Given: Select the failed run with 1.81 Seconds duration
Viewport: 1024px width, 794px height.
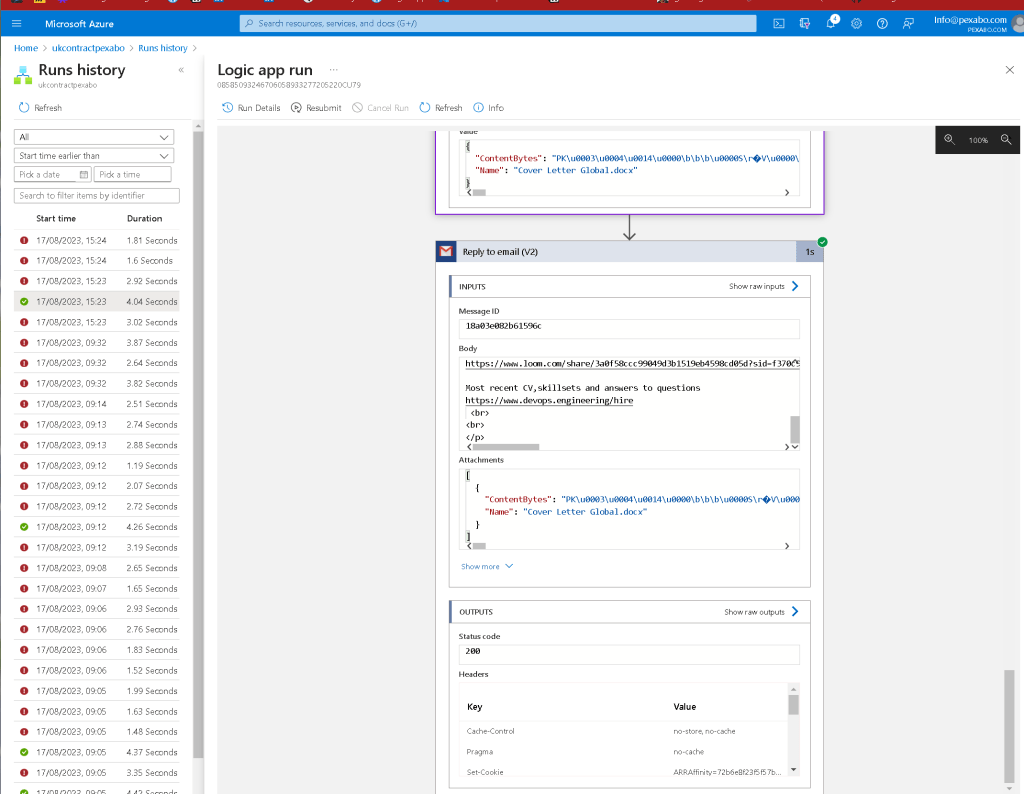Looking at the screenshot, I should (97, 240).
